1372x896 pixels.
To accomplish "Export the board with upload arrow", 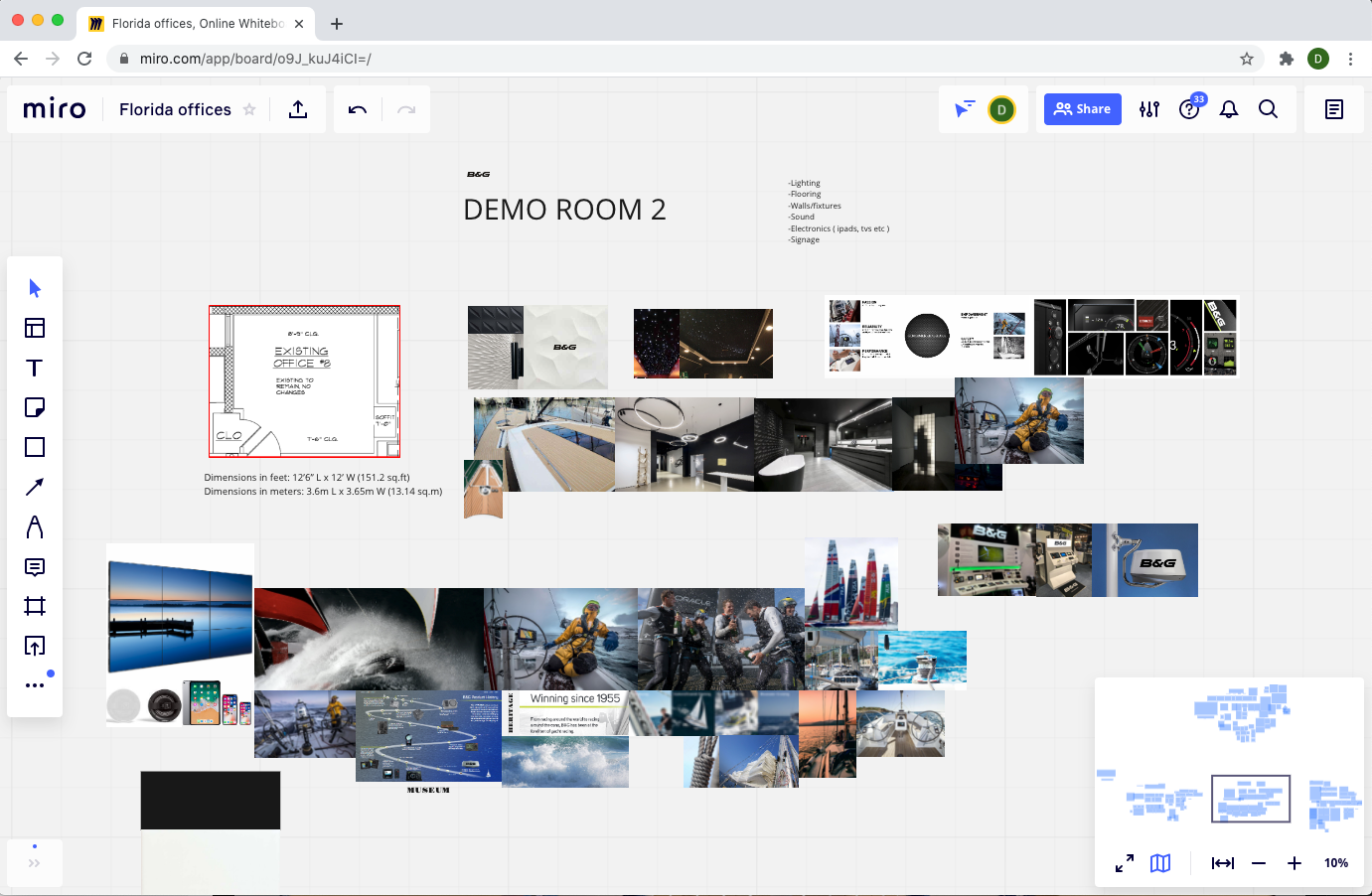I will [298, 109].
